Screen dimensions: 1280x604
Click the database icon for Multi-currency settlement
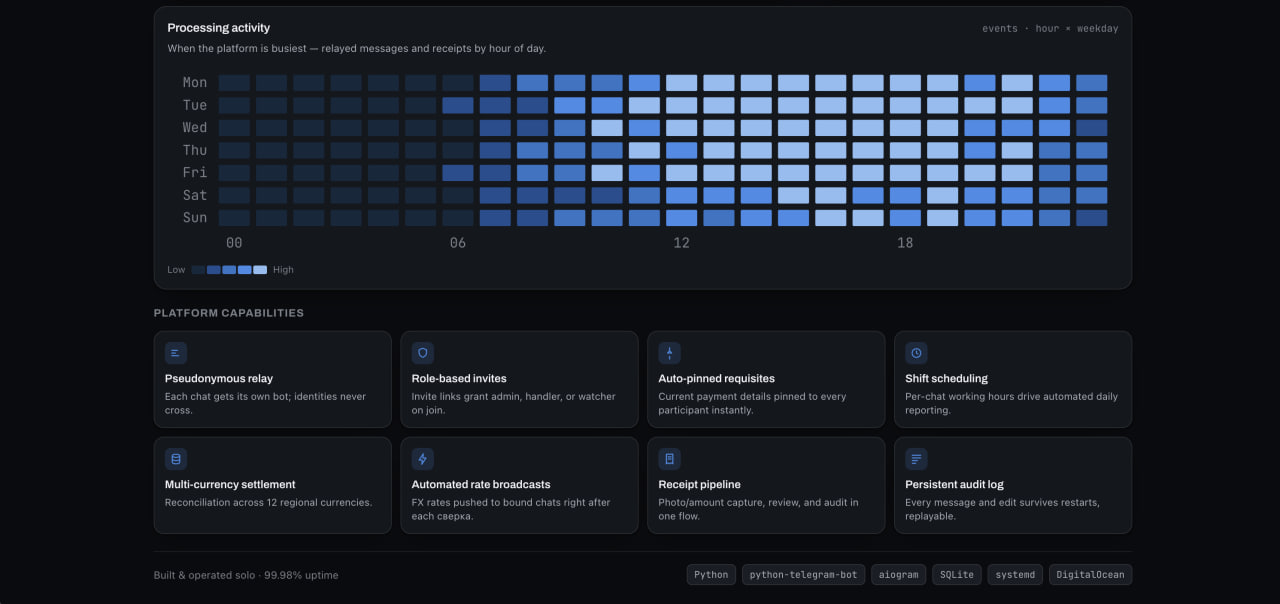(x=176, y=459)
